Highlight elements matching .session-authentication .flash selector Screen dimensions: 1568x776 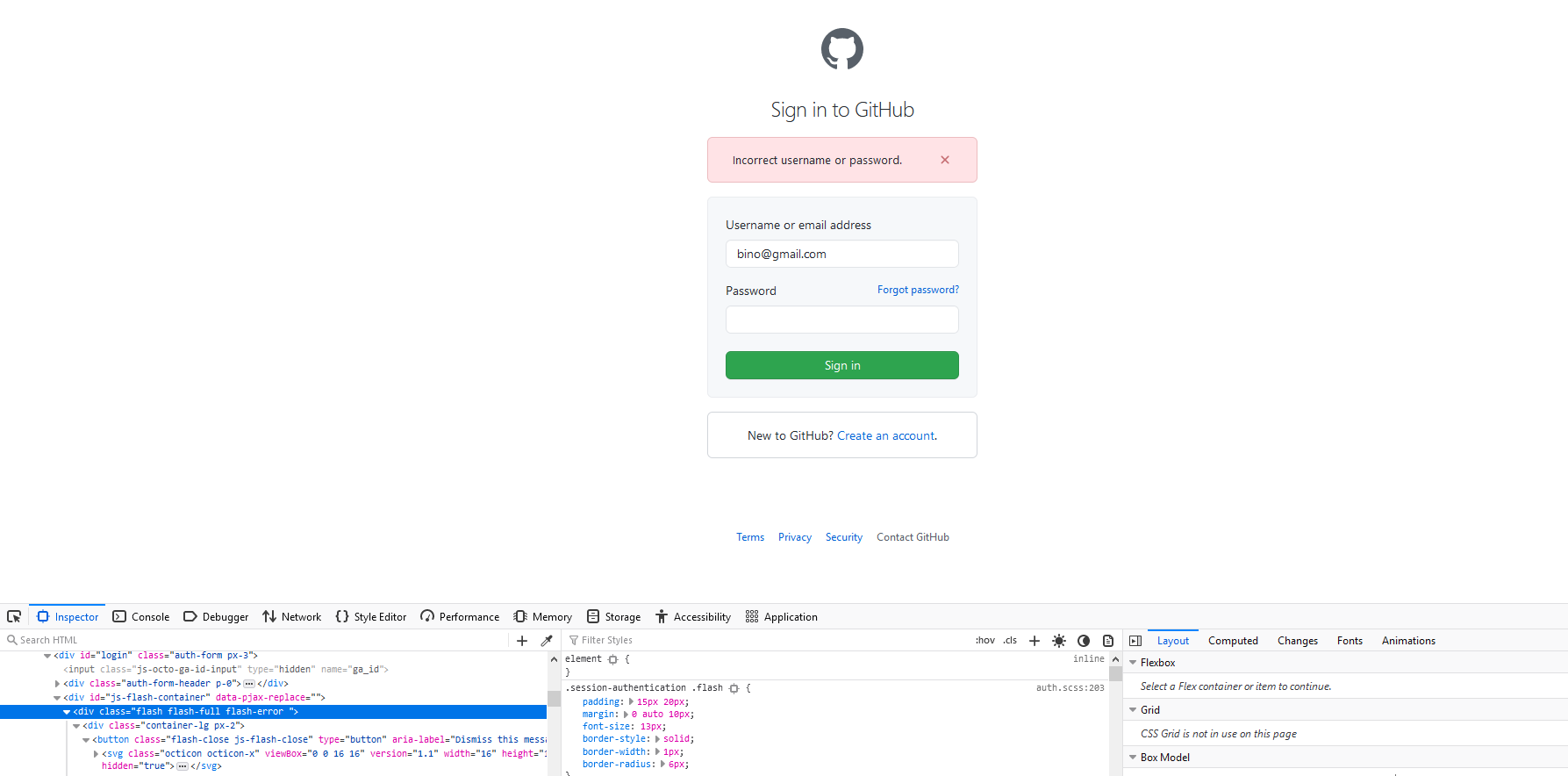734,688
